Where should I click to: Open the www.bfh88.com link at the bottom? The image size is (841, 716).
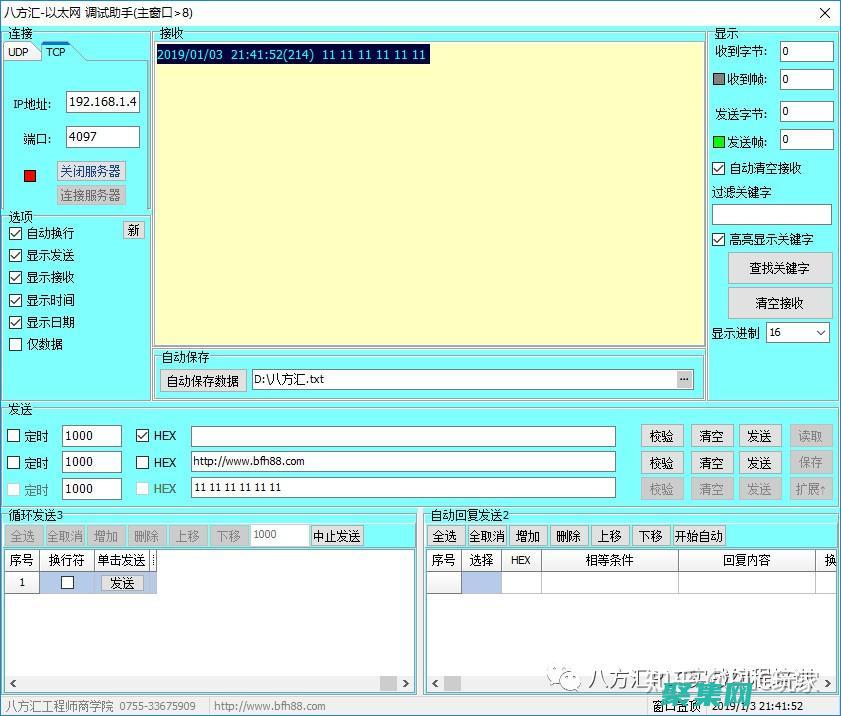270,705
